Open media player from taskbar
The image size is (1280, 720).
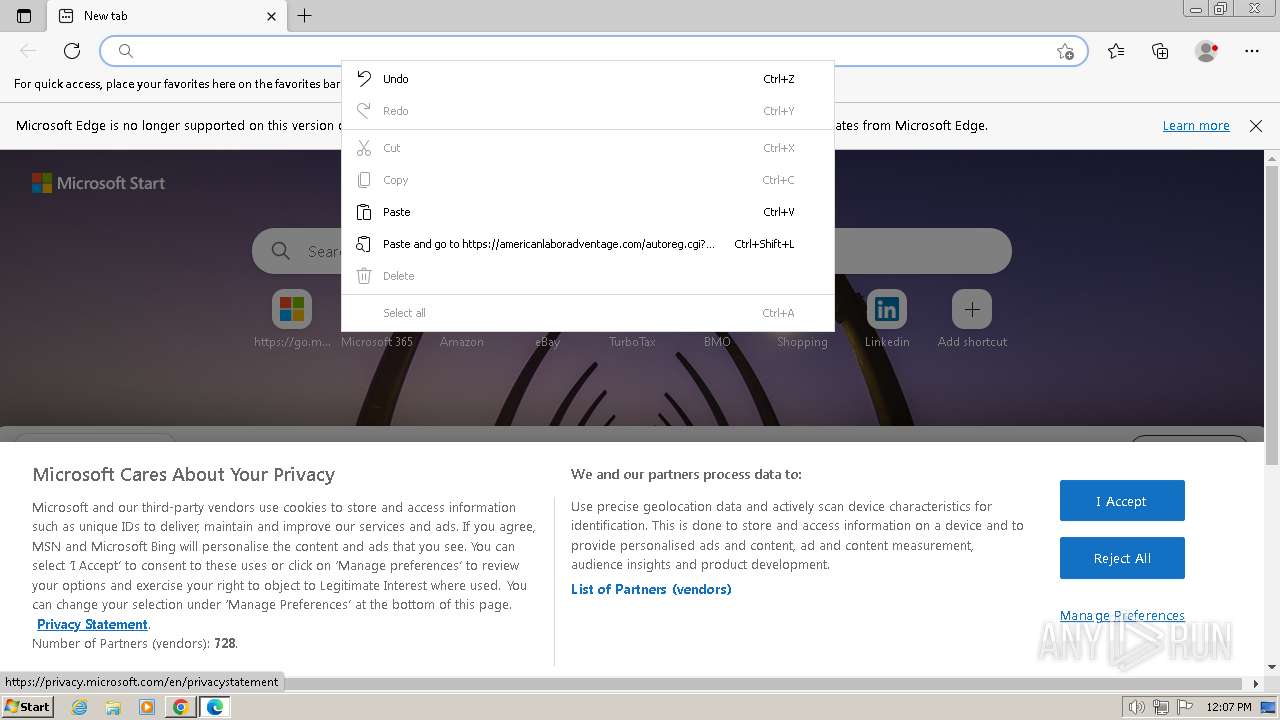click(x=147, y=707)
